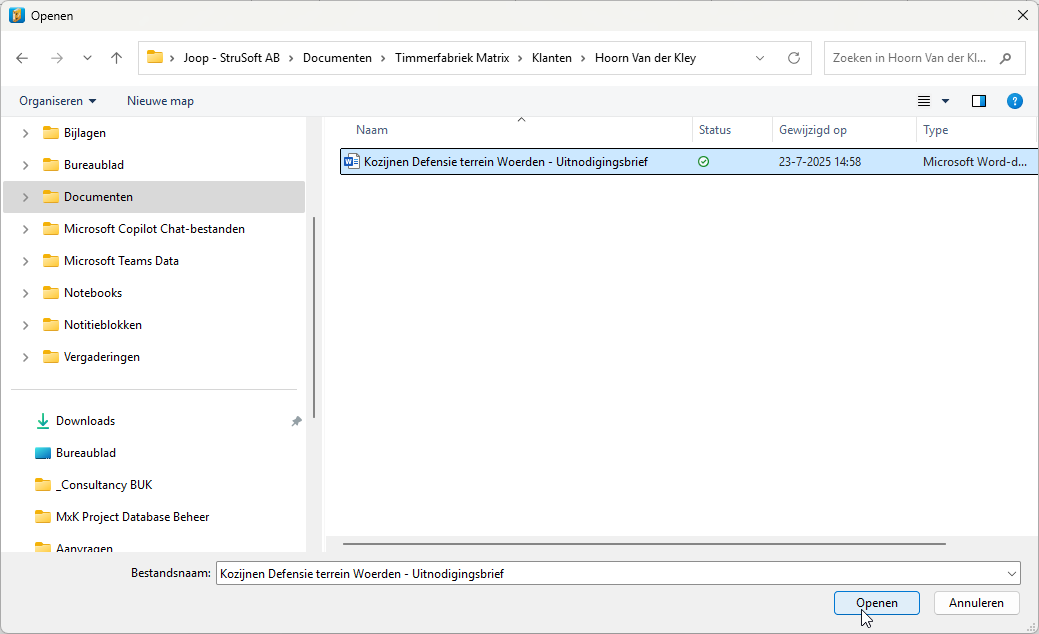Click the Annuleren button
1039x634 pixels.
click(x=976, y=603)
